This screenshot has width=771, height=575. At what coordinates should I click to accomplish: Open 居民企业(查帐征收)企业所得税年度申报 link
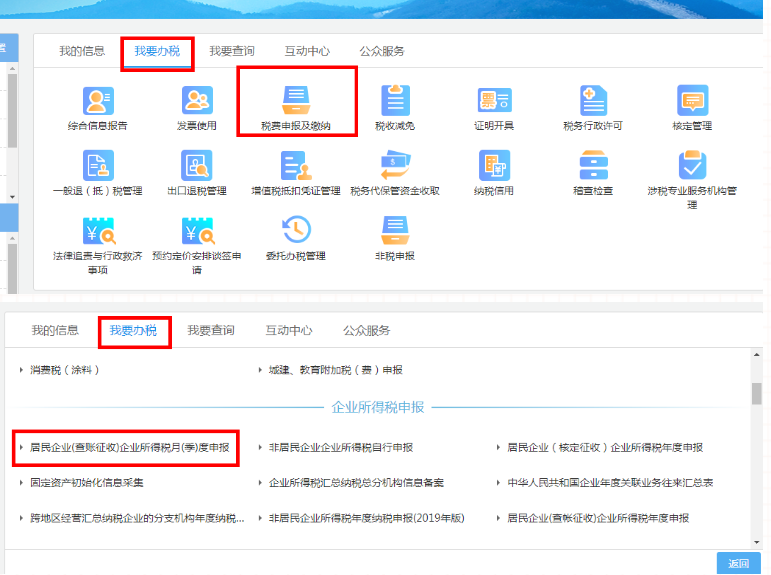(598, 518)
